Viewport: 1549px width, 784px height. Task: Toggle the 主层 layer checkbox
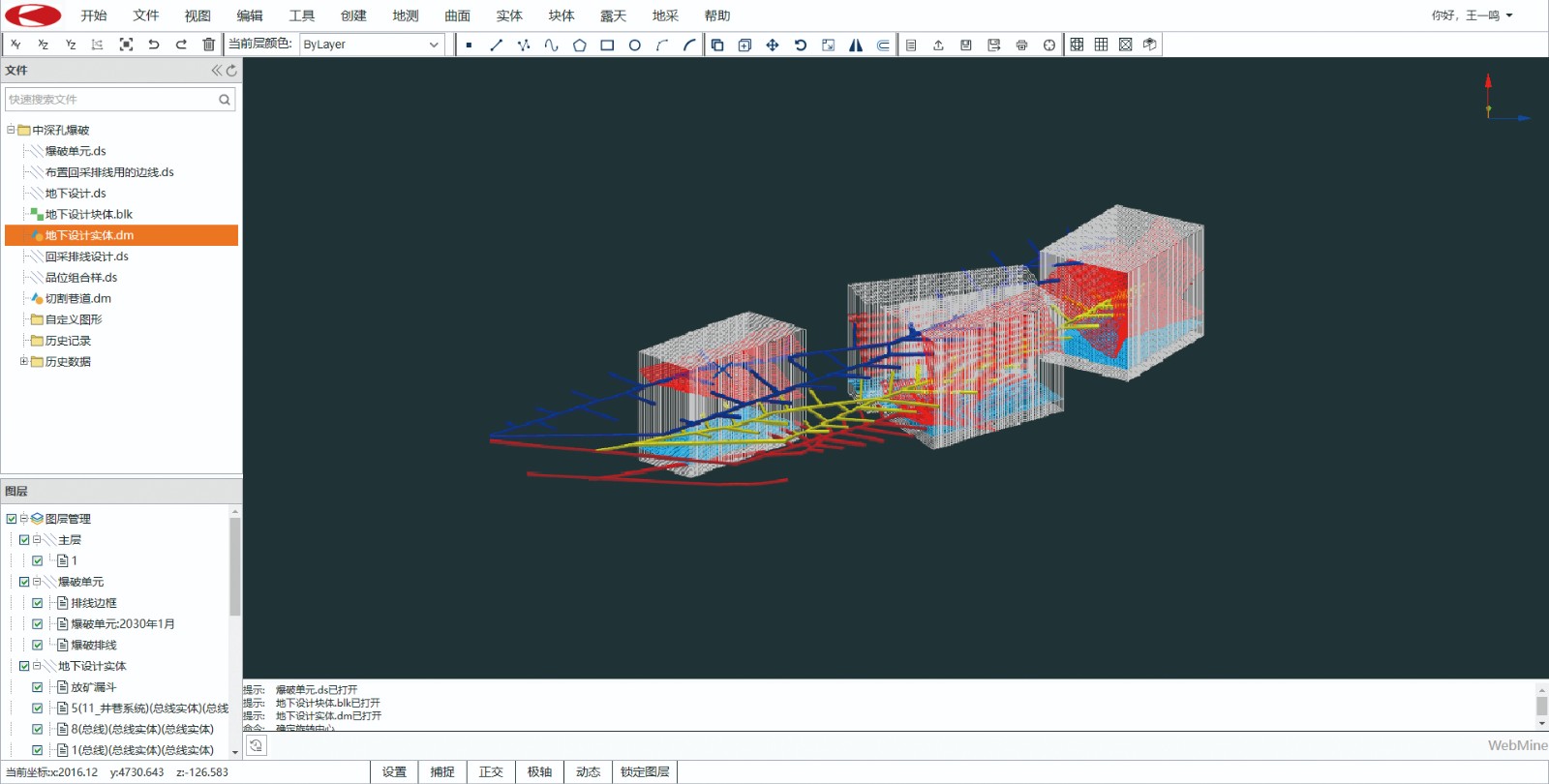pyautogui.click(x=24, y=540)
